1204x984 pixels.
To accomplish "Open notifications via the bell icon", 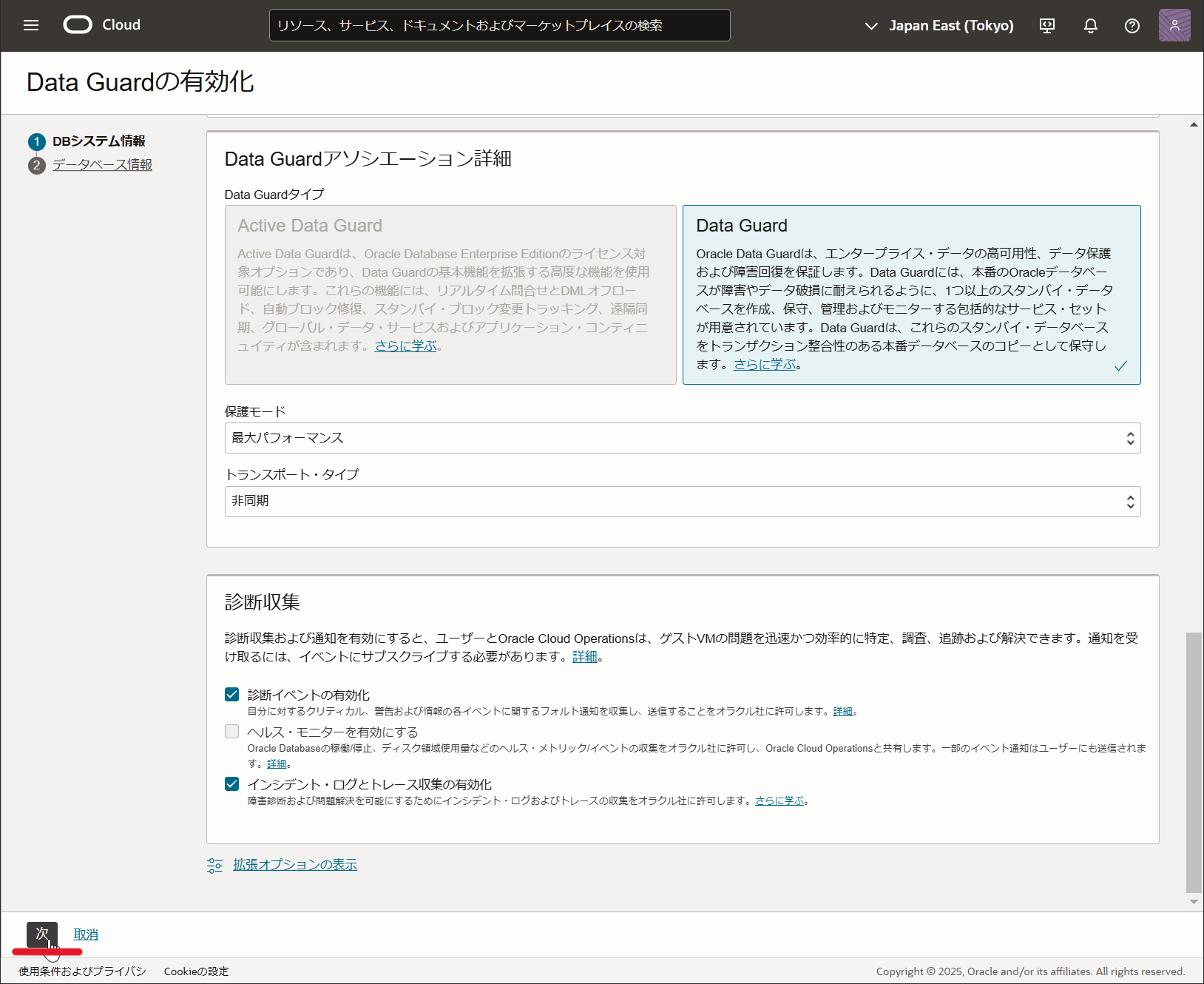I will click(x=1090, y=25).
